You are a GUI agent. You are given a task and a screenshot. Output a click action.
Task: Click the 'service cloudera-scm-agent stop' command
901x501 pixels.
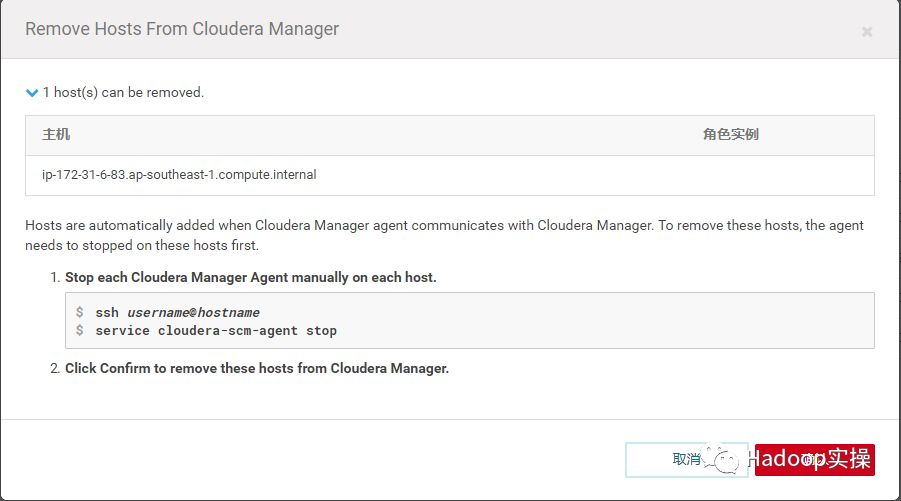click(216, 330)
